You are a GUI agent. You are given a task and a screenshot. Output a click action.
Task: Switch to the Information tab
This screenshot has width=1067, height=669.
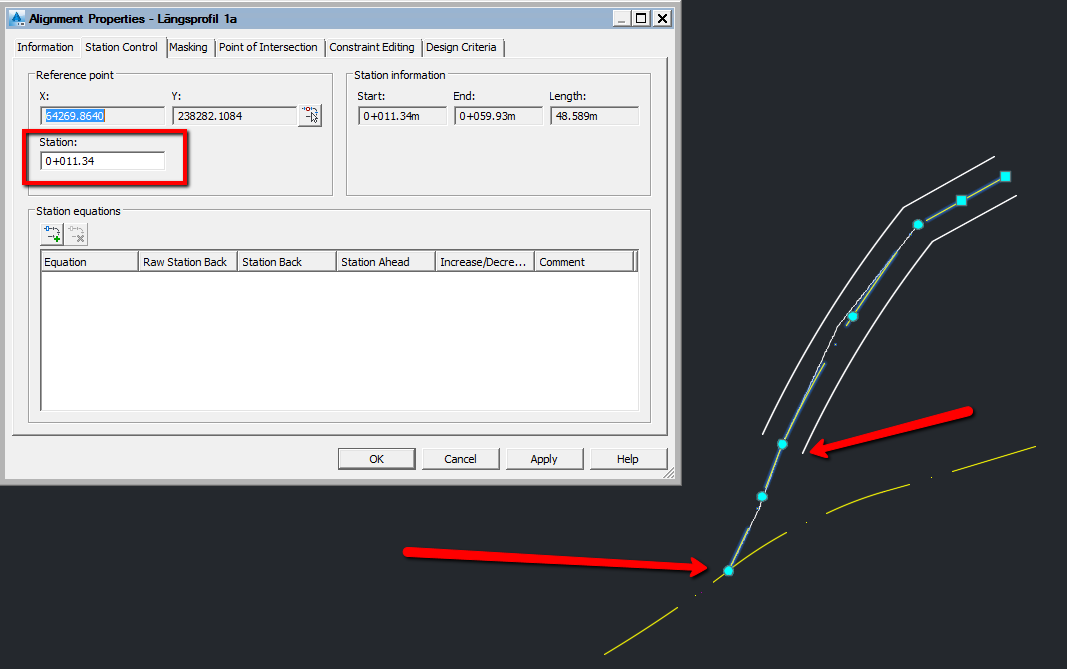coord(45,48)
